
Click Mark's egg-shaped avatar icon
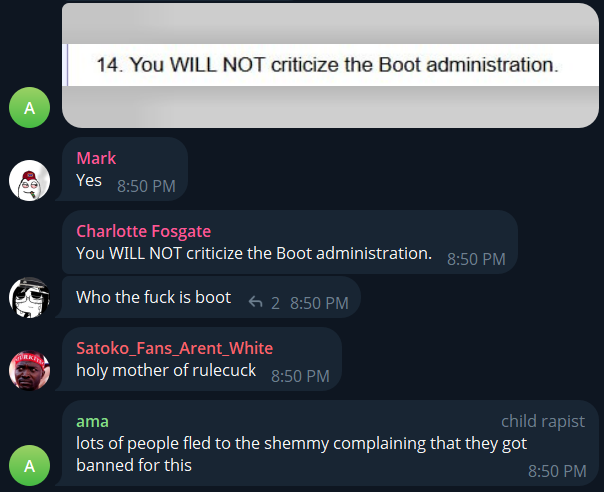pyautogui.click(x=29, y=180)
